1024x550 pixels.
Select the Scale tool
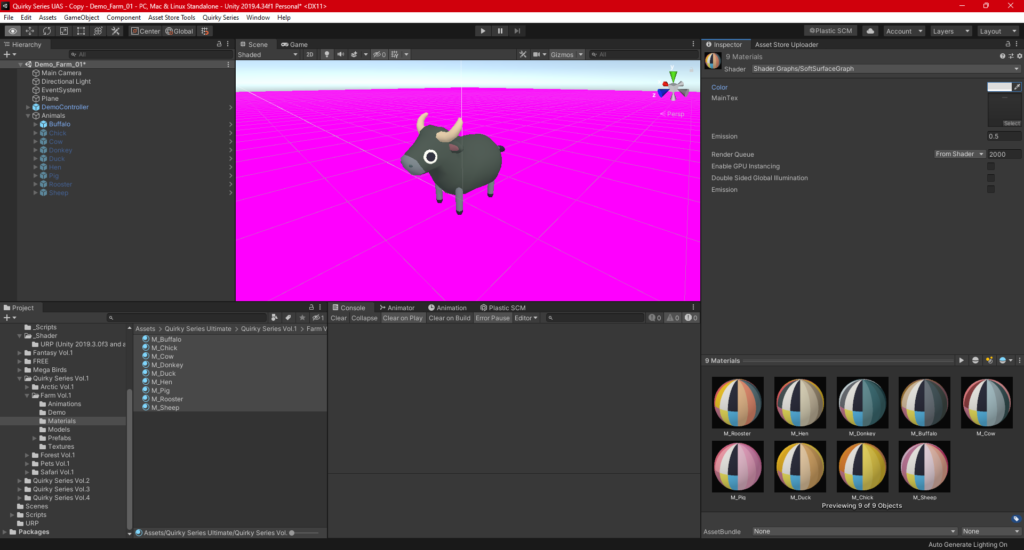pyautogui.click(x=63, y=31)
